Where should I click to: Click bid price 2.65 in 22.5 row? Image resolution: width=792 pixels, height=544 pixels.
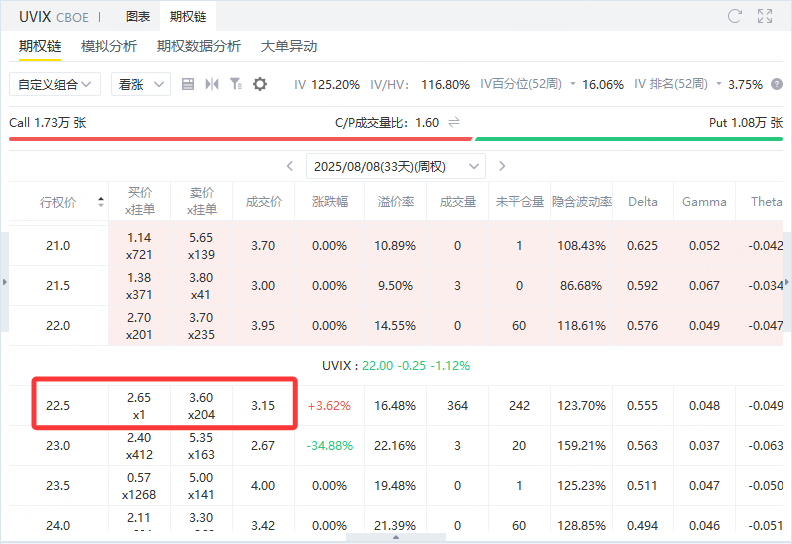click(x=139, y=398)
